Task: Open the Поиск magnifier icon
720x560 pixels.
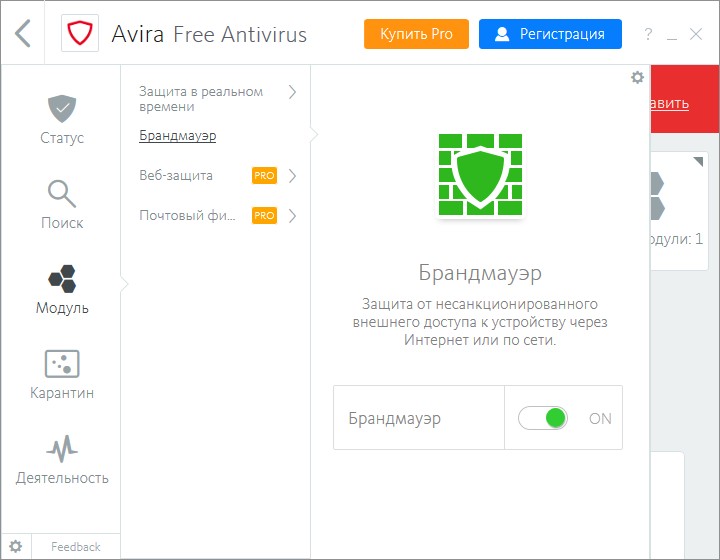Action: click(x=62, y=194)
